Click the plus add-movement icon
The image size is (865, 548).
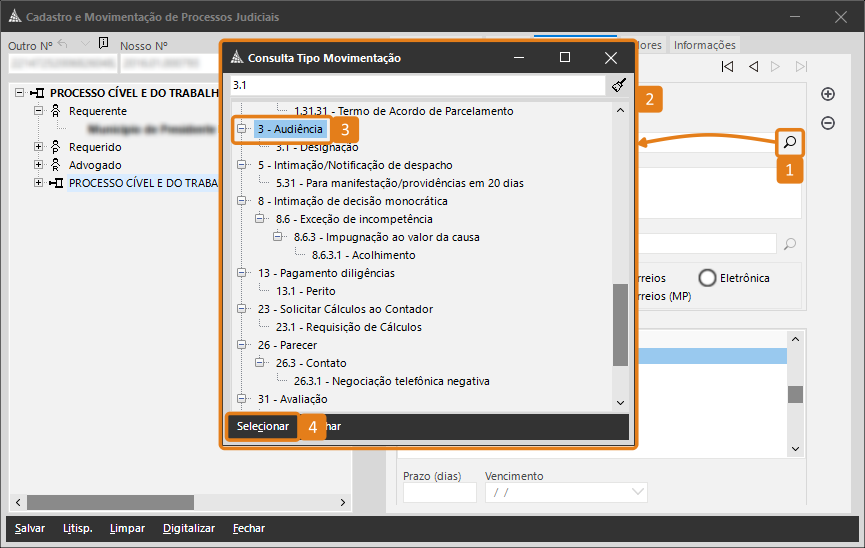[827, 94]
